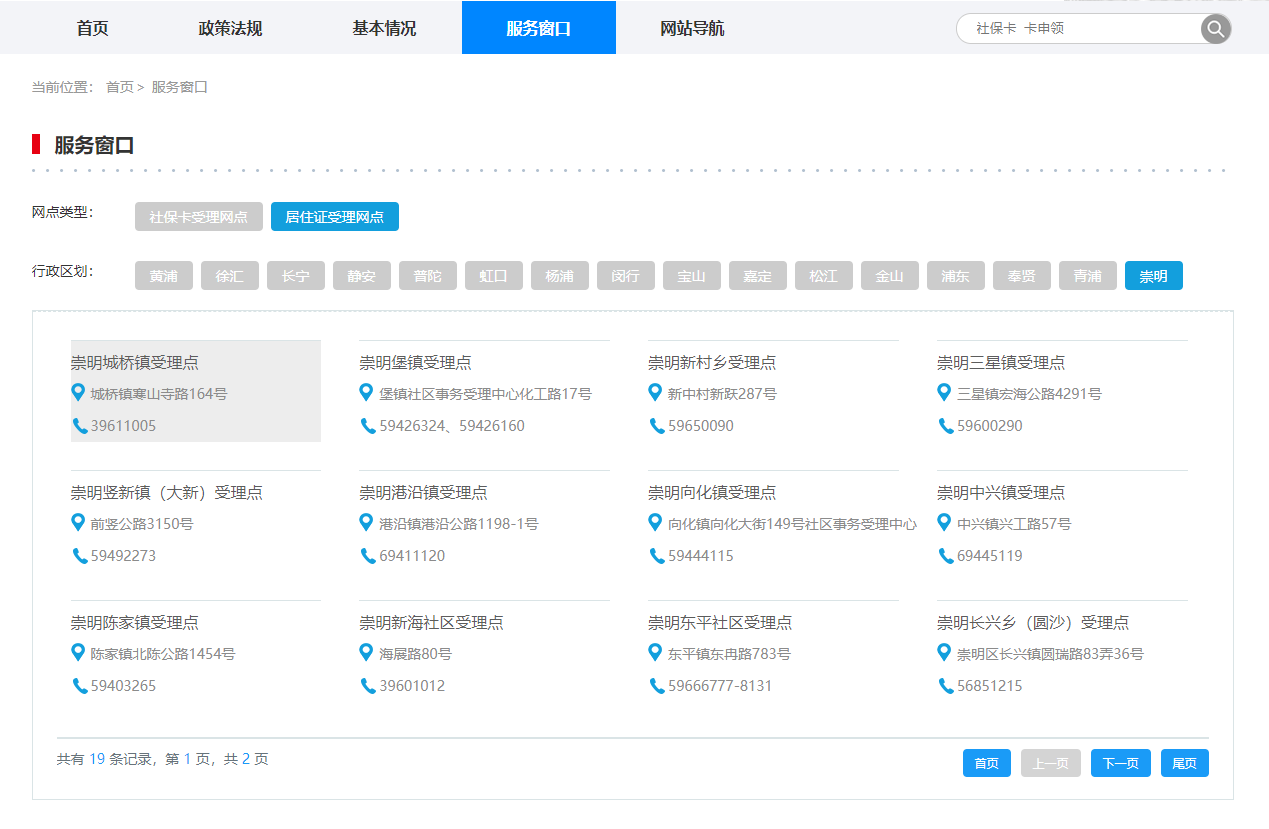Click 首页 link in breadcrumb

point(119,87)
